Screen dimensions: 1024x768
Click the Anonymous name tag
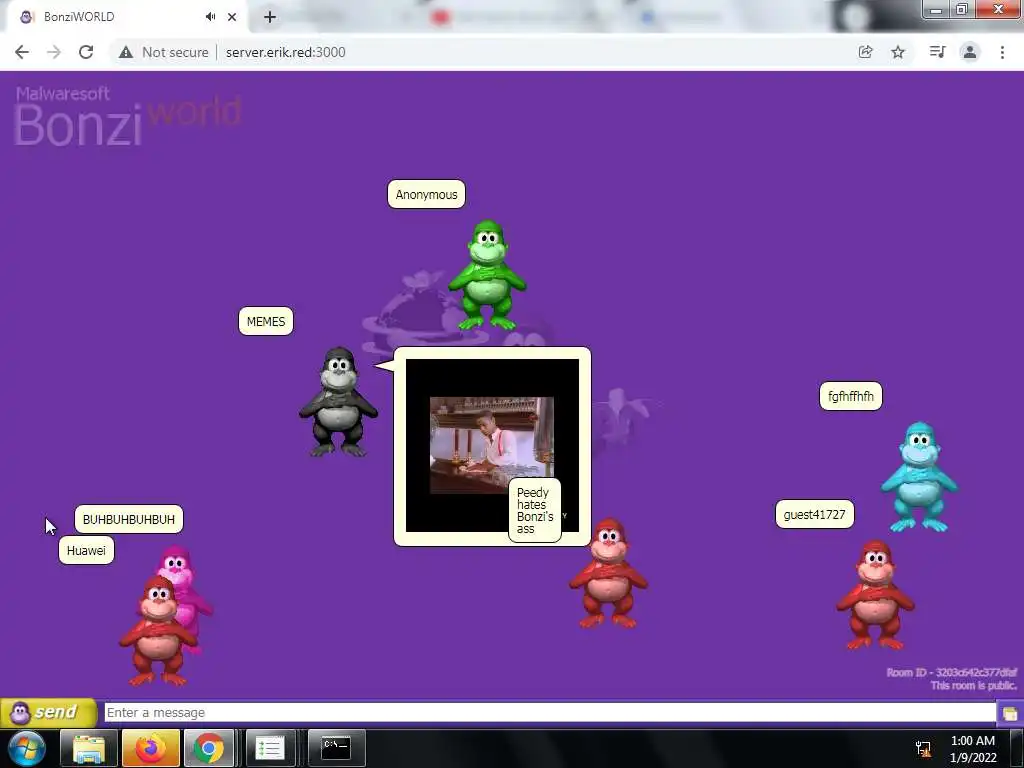pos(426,194)
